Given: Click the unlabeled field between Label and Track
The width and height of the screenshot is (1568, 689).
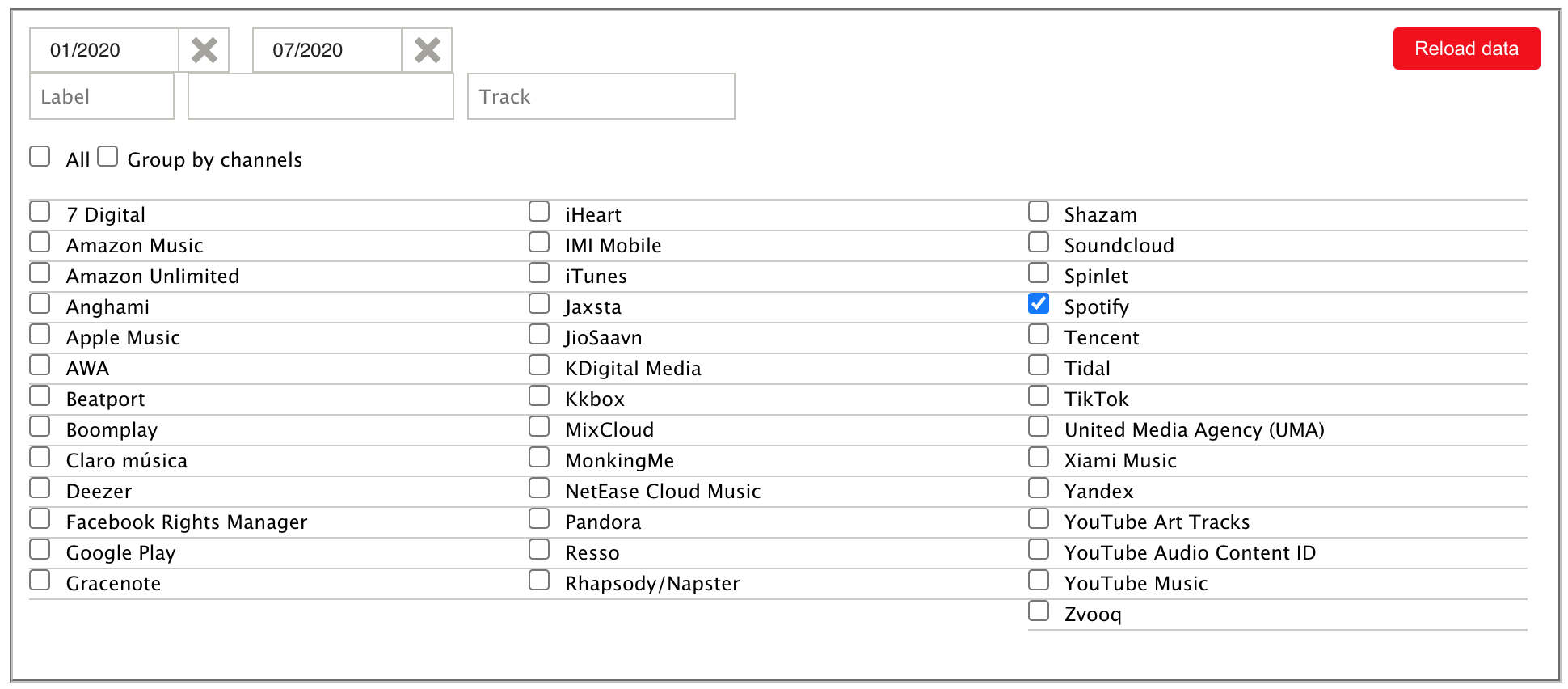Looking at the screenshot, I should 321,96.
